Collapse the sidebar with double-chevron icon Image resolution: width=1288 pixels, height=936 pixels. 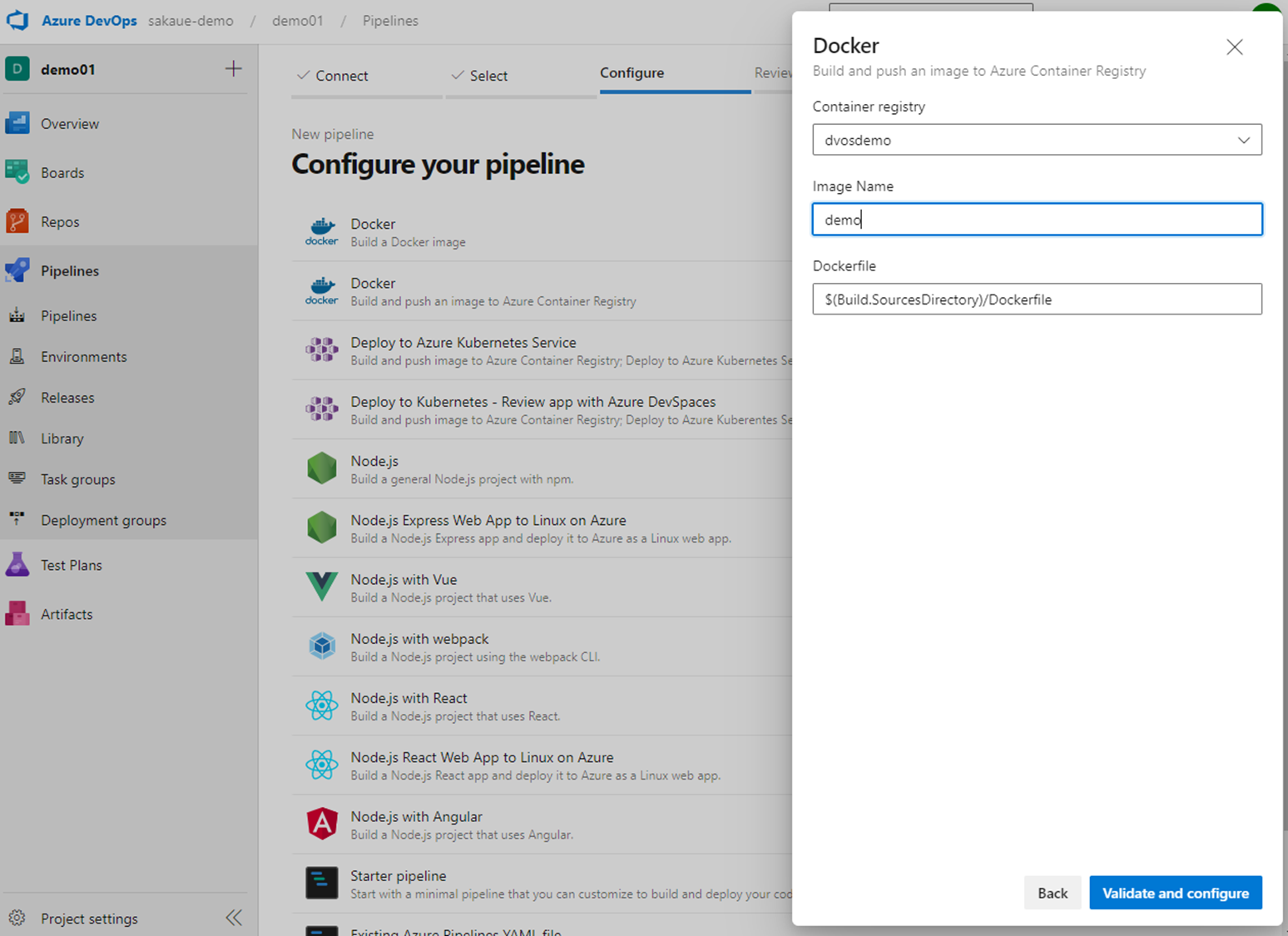point(234,918)
